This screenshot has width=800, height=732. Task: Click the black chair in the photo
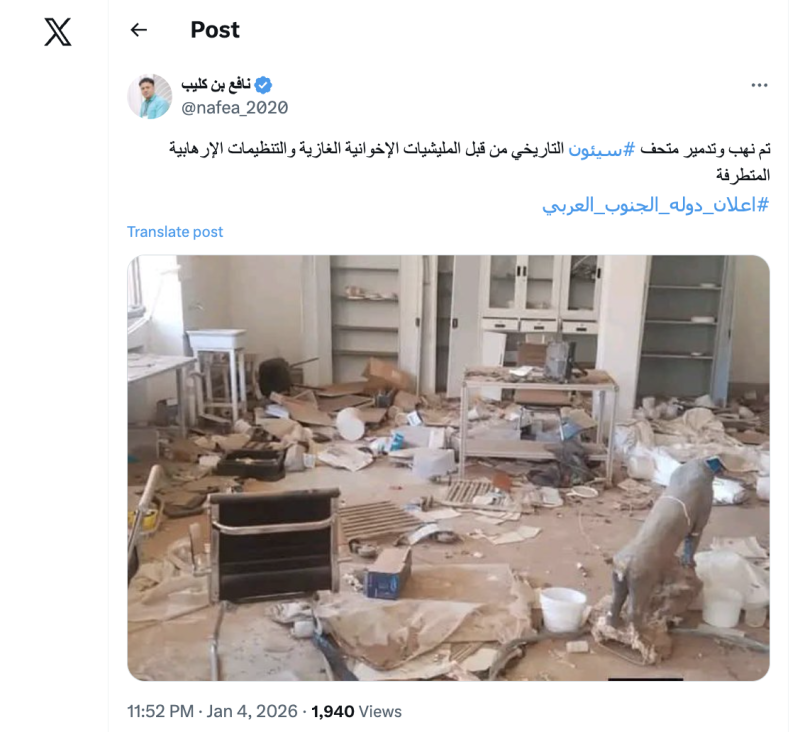coord(274,546)
